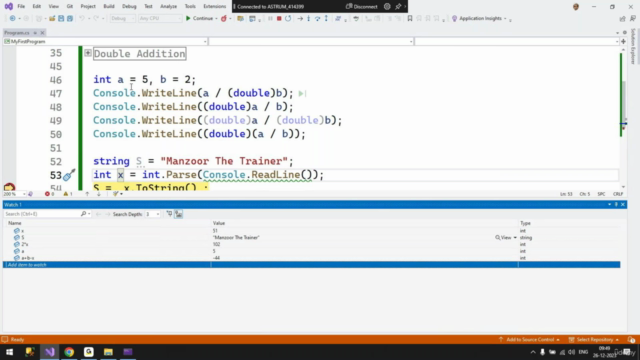Viewport: 640px width, 360px height.
Task: Select the Program.cs document tab
Action: pos(17,33)
